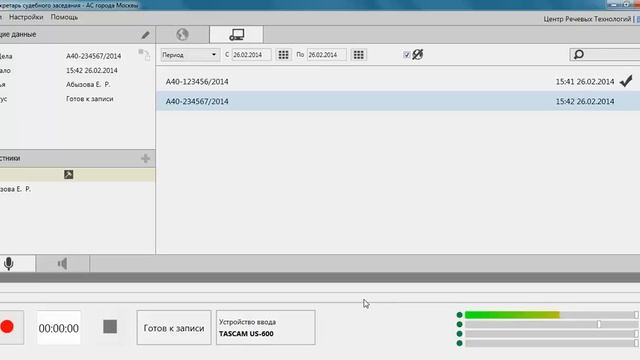Screen dimensions: 640x360
Task: Open calendar for end date
Action: point(358,55)
